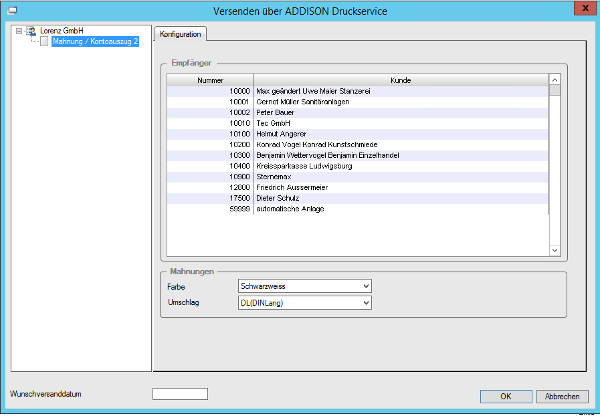Click the Kunde column header
600x416 pixels.
click(x=401, y=80)
